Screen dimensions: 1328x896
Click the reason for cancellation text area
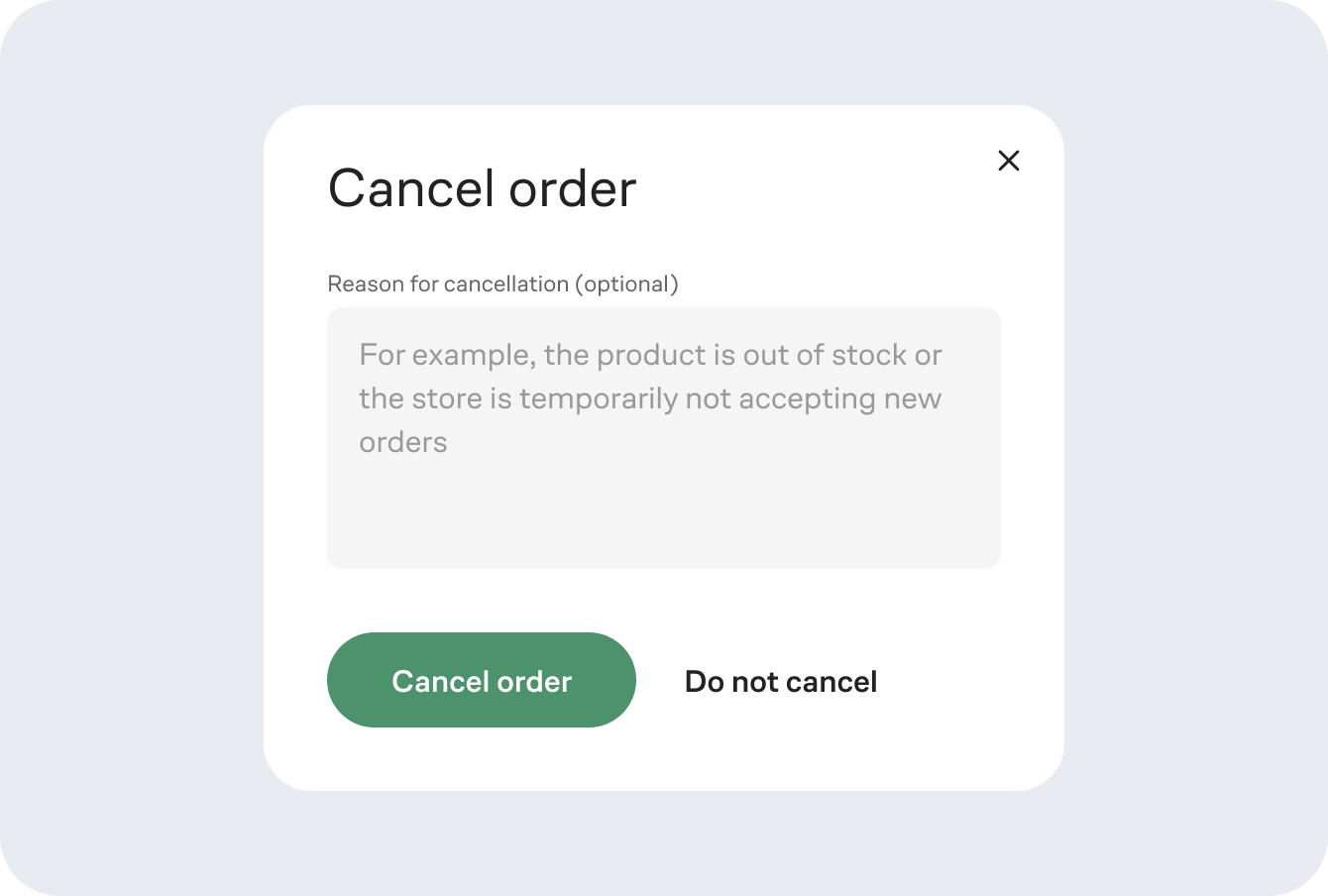[x=663, y=436]
